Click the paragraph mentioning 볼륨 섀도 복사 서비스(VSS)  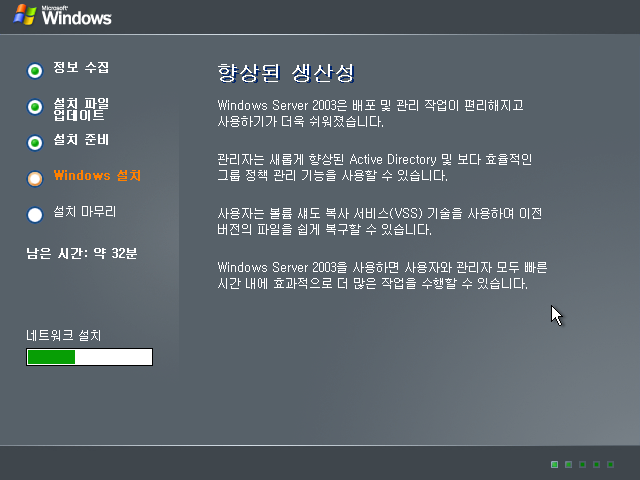click(x=380, y=221)
